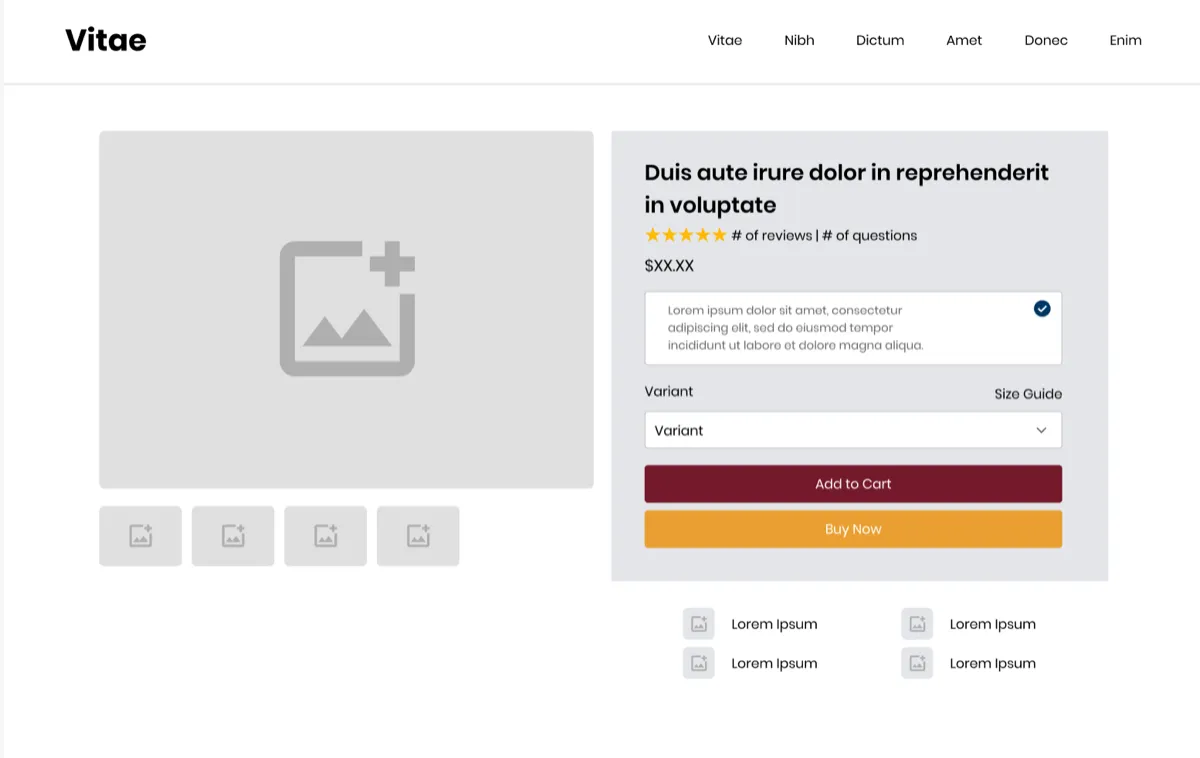Screen dimensions: 1200x758
Task: Click the 'Variant' label above the dropdown
Action: (x=669, y=391)
